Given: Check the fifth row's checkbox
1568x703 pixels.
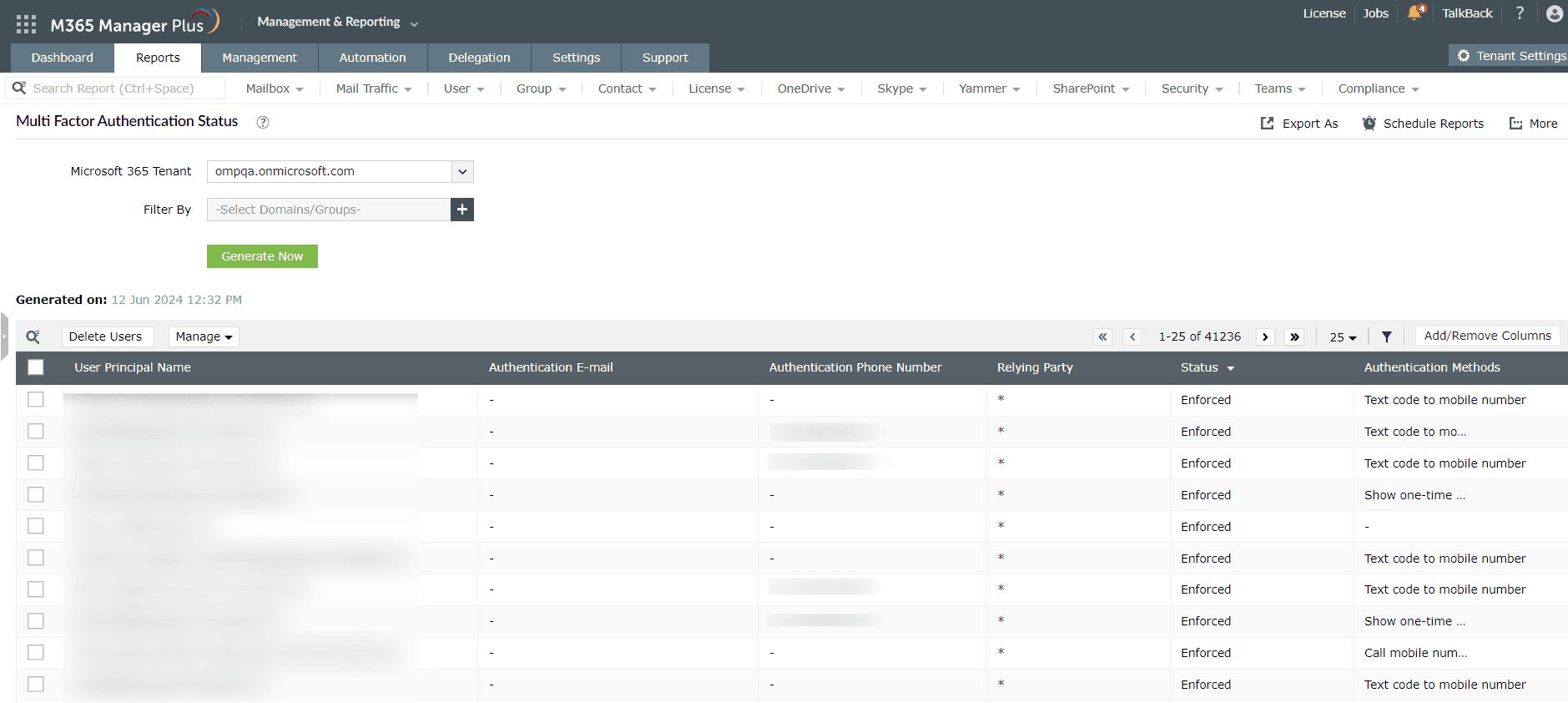Looking at the screenshot, I should point(36,526).
